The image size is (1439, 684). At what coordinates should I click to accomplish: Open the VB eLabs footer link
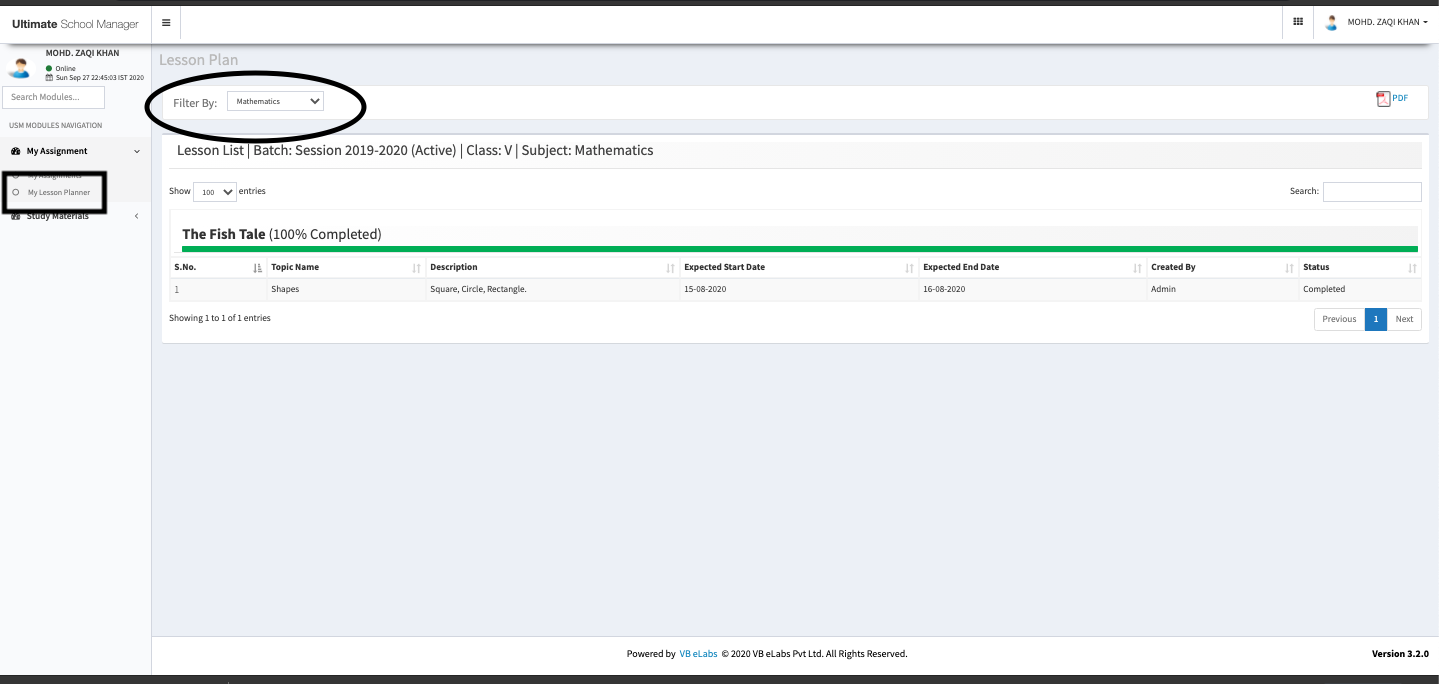[698, 654]
